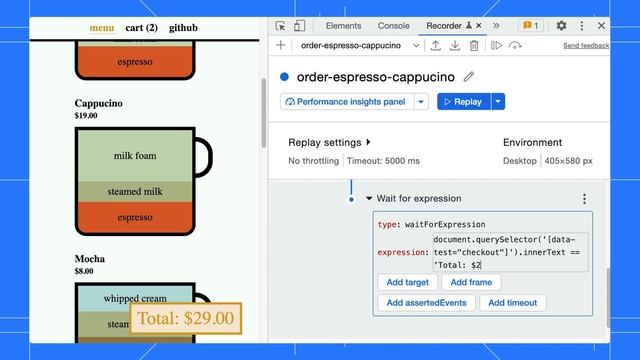Close the Recorder tab with its x
The image size is (640, 360).
(479, 25)
